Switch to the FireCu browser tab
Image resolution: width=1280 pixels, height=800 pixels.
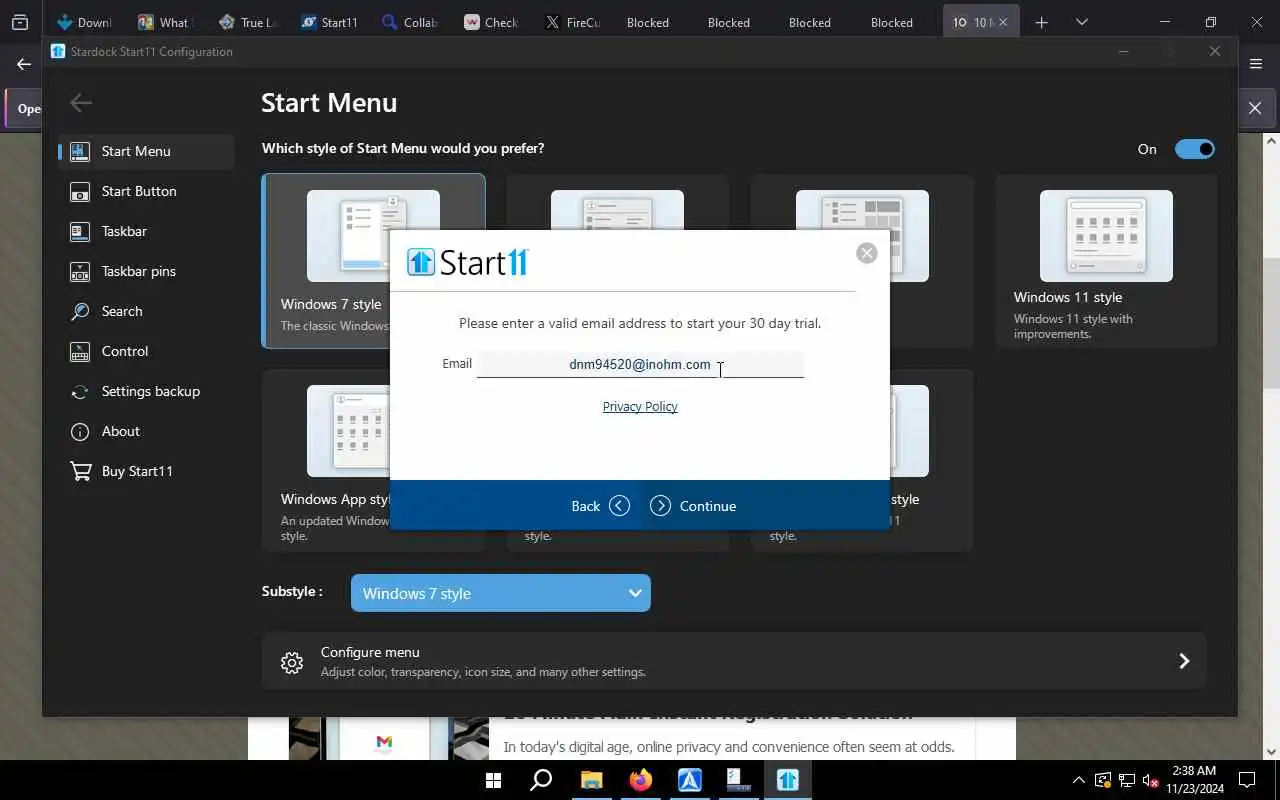coord(571,22)
